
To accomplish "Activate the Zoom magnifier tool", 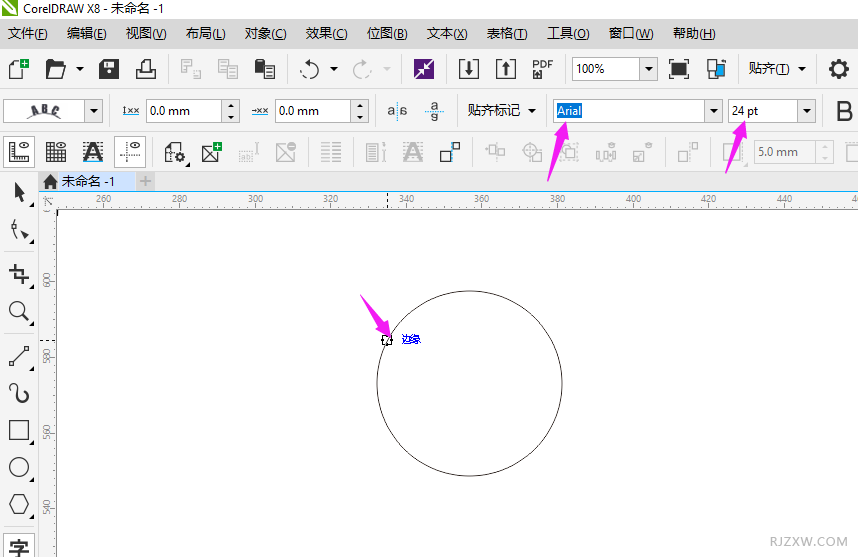I will coord(19,312).
